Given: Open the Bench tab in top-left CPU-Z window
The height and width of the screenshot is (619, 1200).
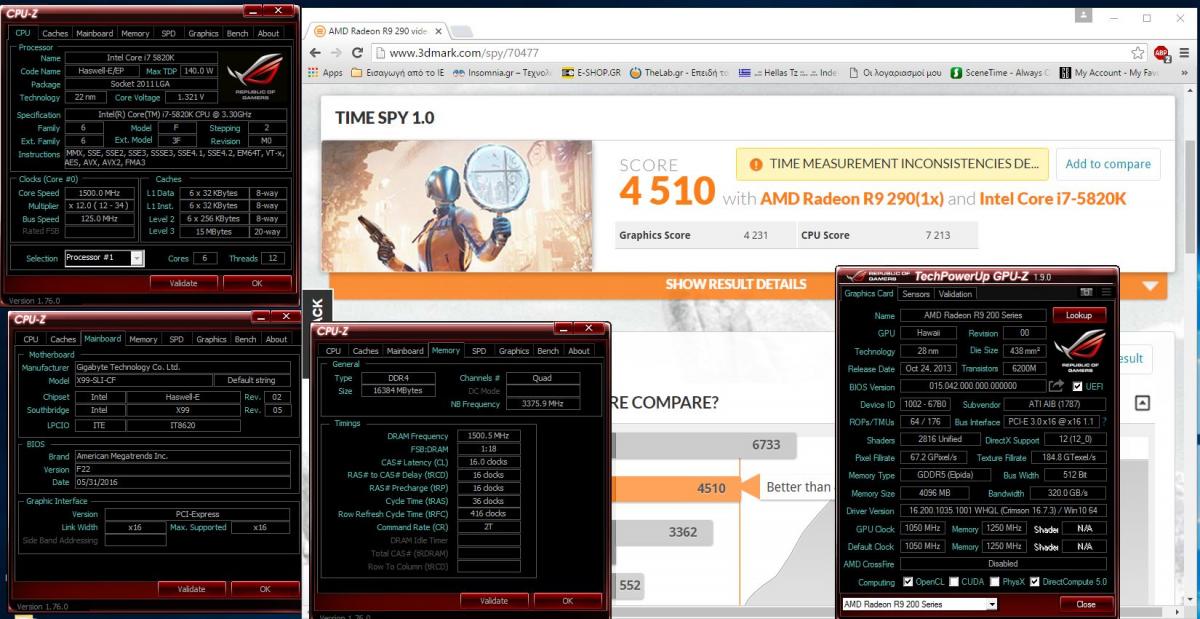Looking at the screenshot, I should (x=237, y=33).
